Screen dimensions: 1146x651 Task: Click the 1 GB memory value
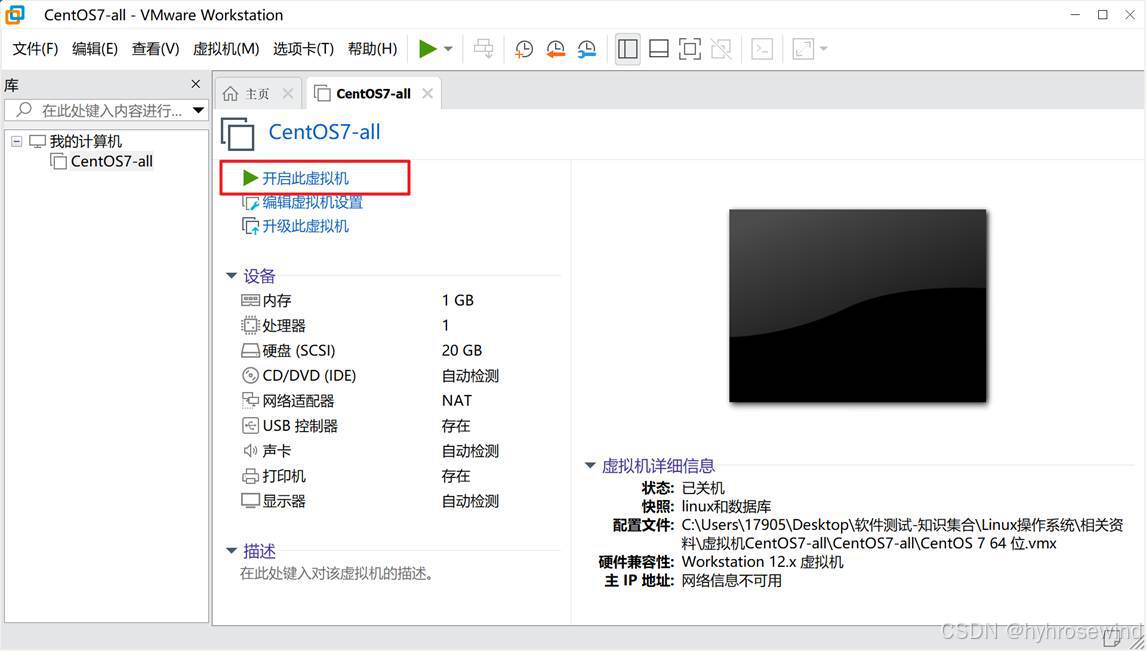pos(458,300)
